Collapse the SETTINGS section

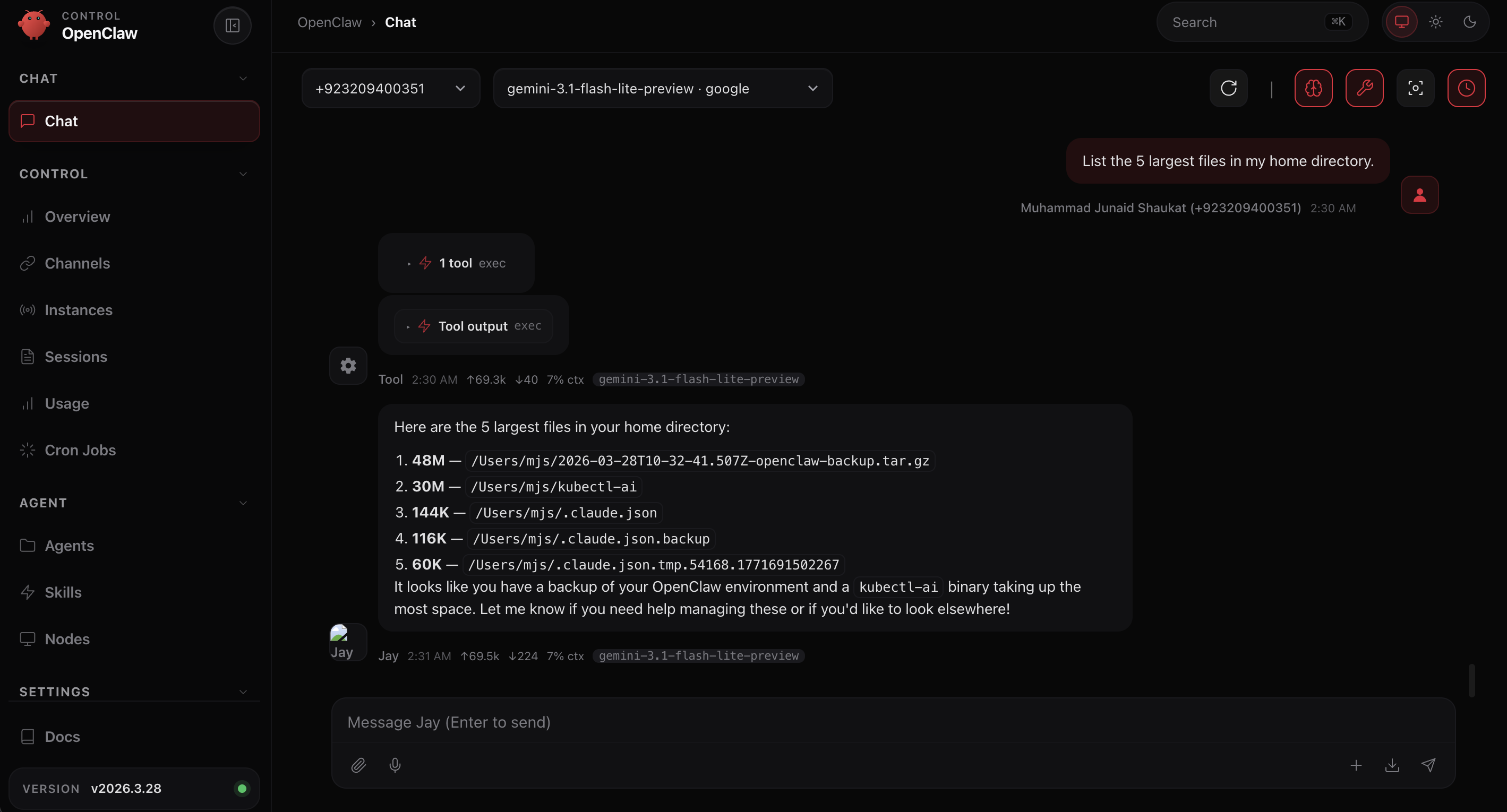(243, 692)
